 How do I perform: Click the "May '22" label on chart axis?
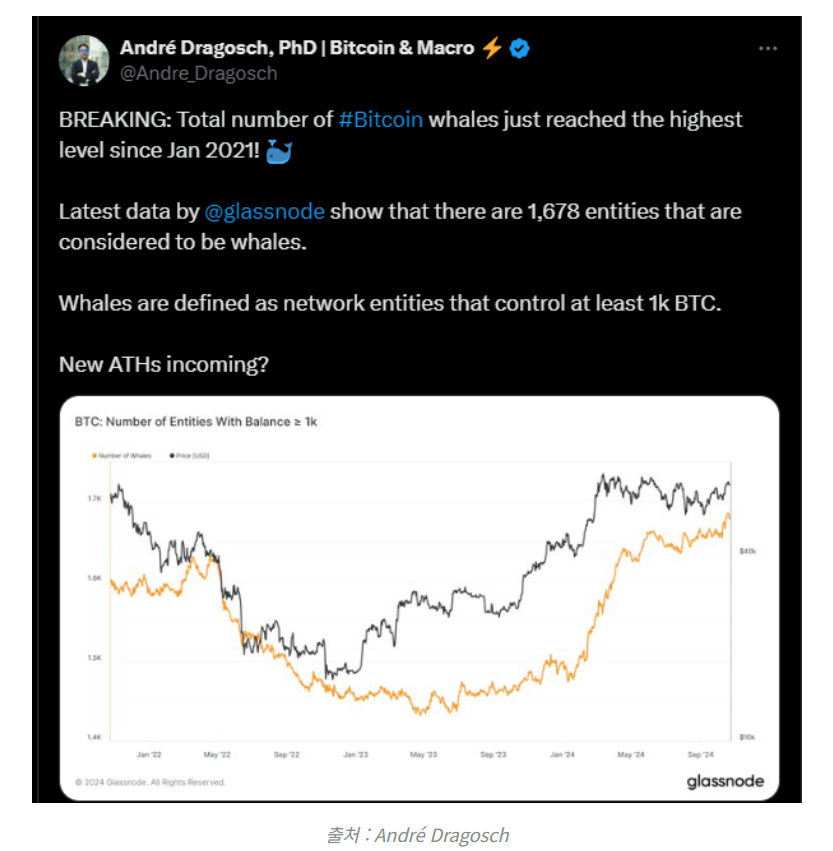[x=217, y=755]
